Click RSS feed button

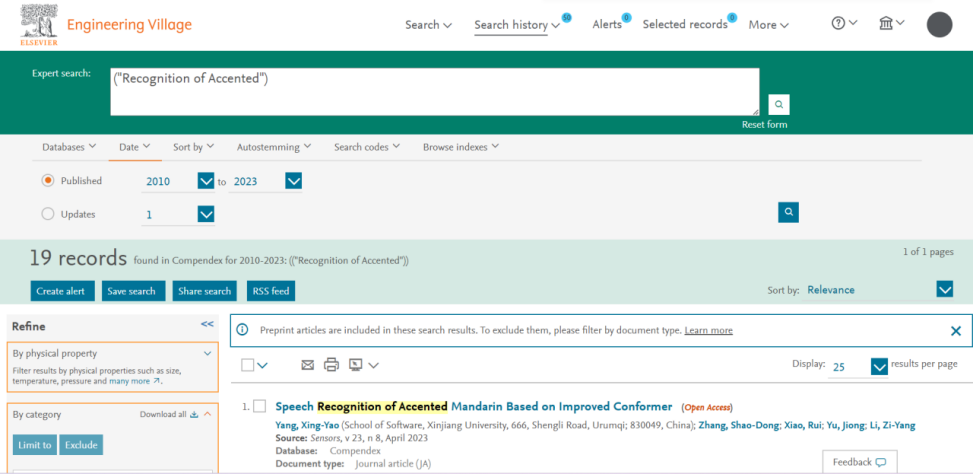tap(271, 291)
